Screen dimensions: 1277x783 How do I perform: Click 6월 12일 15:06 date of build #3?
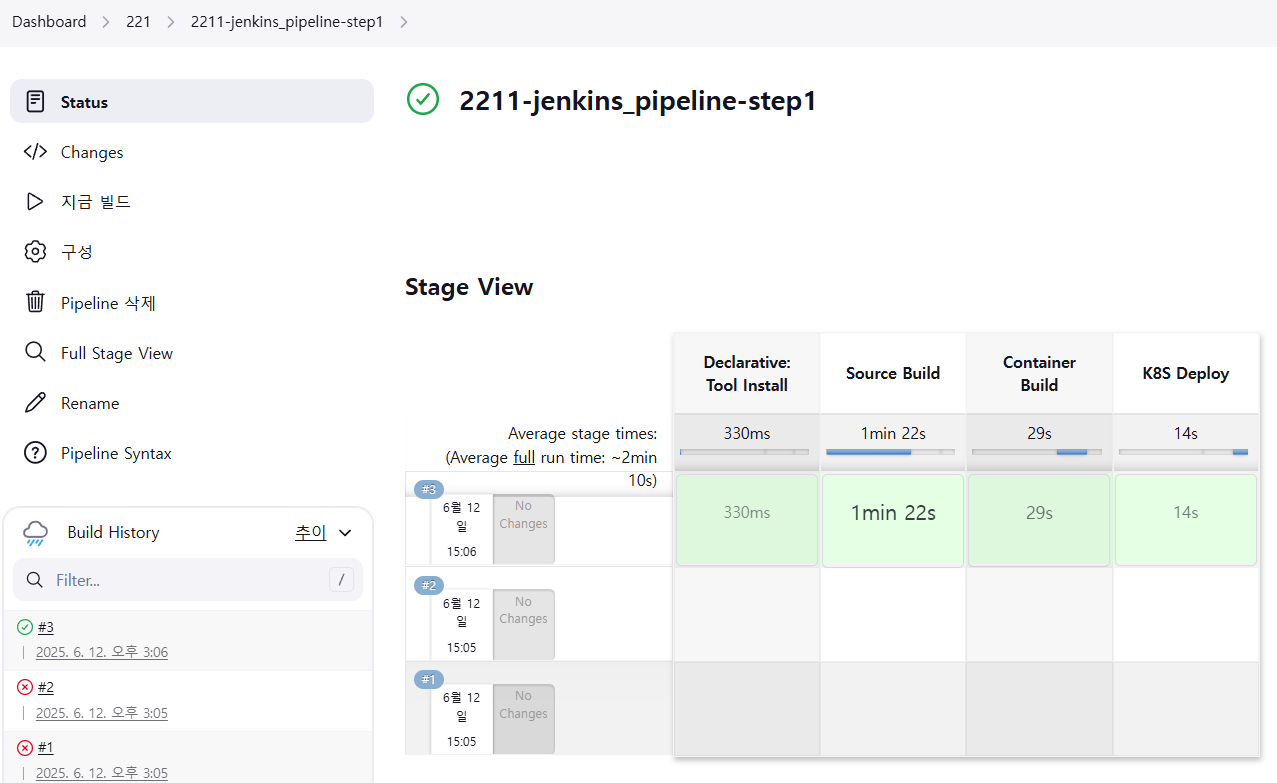[x=462, y=529]
